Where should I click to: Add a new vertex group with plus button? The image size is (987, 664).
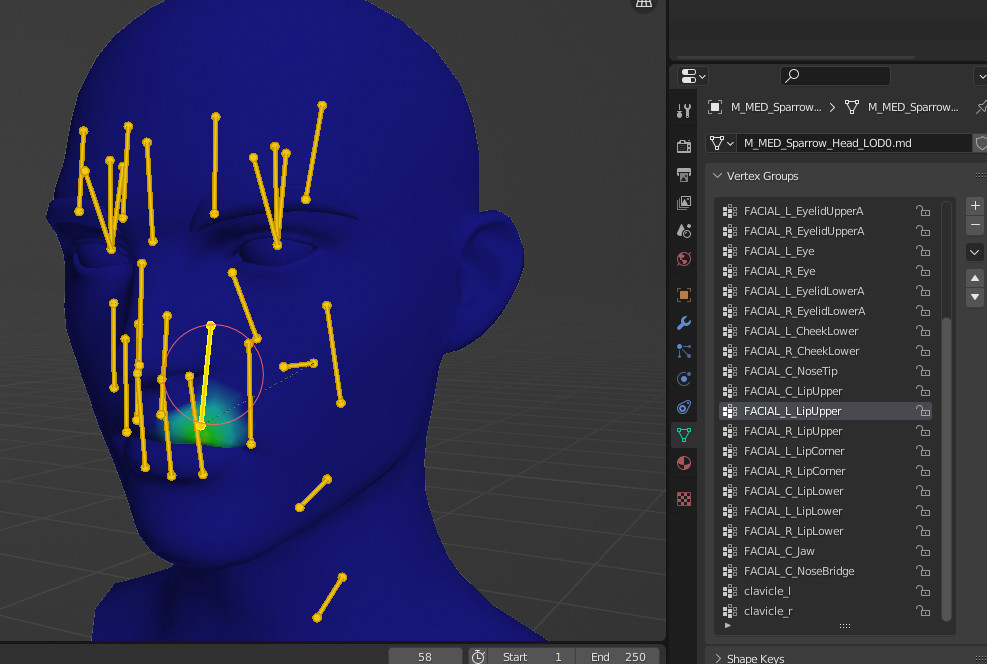(974, 206)
